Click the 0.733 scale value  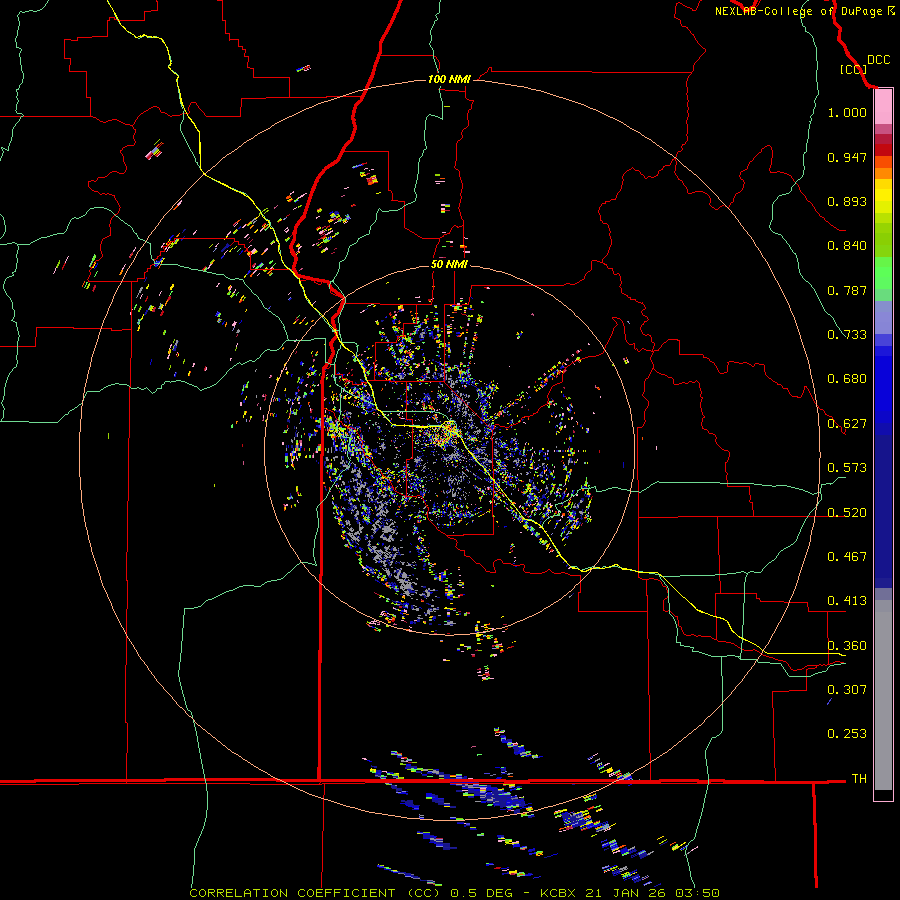click(x=847, y=335)
